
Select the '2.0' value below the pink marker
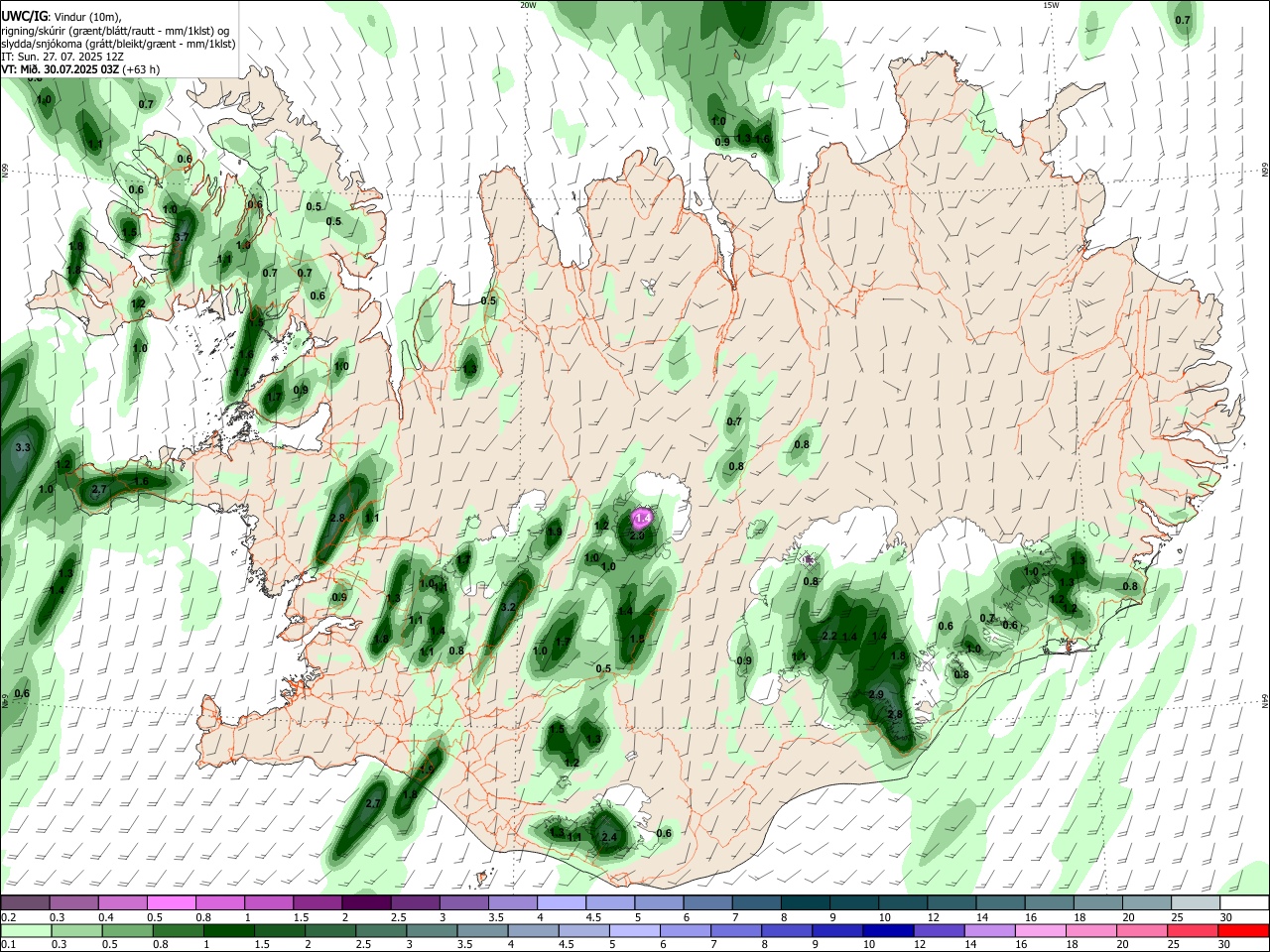(637, 535)
